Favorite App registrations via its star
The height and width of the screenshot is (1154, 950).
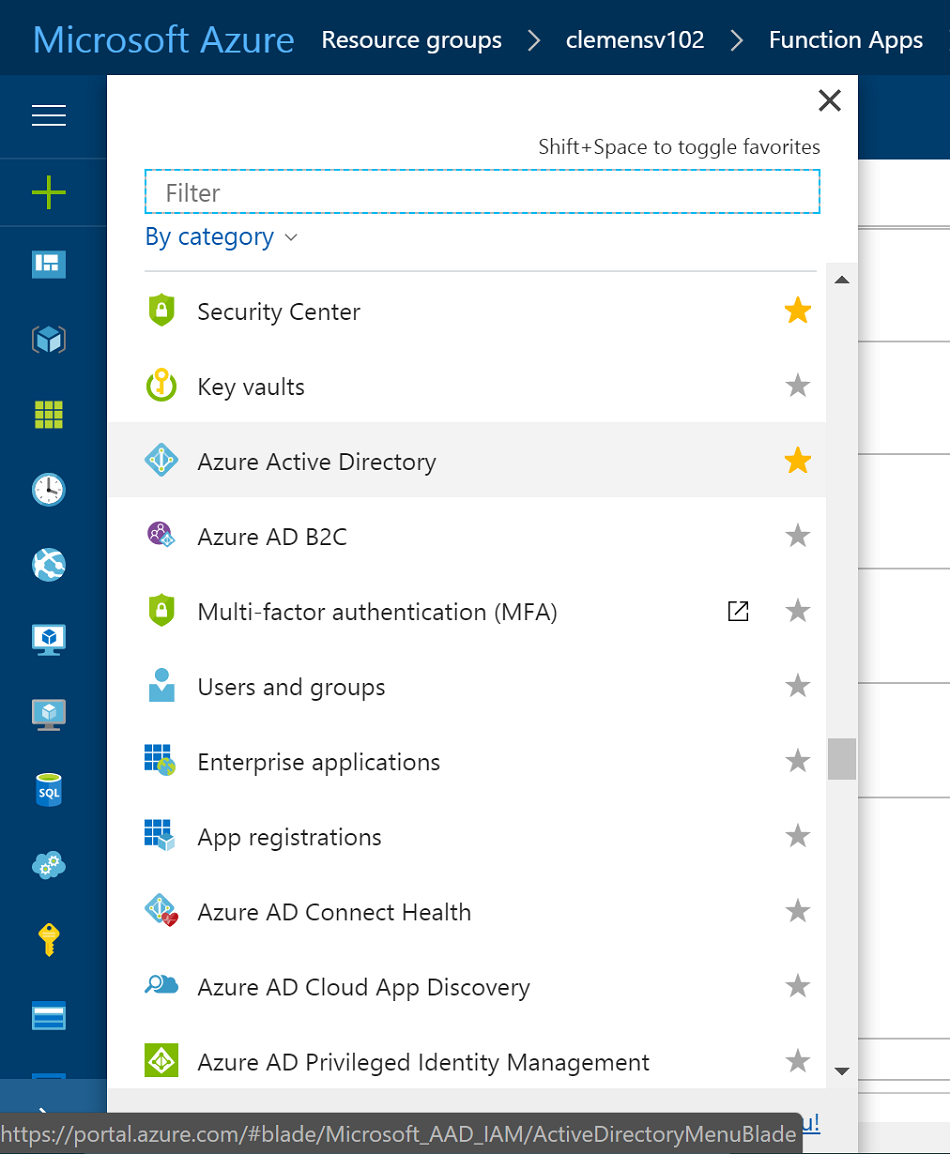coord(798,836)
